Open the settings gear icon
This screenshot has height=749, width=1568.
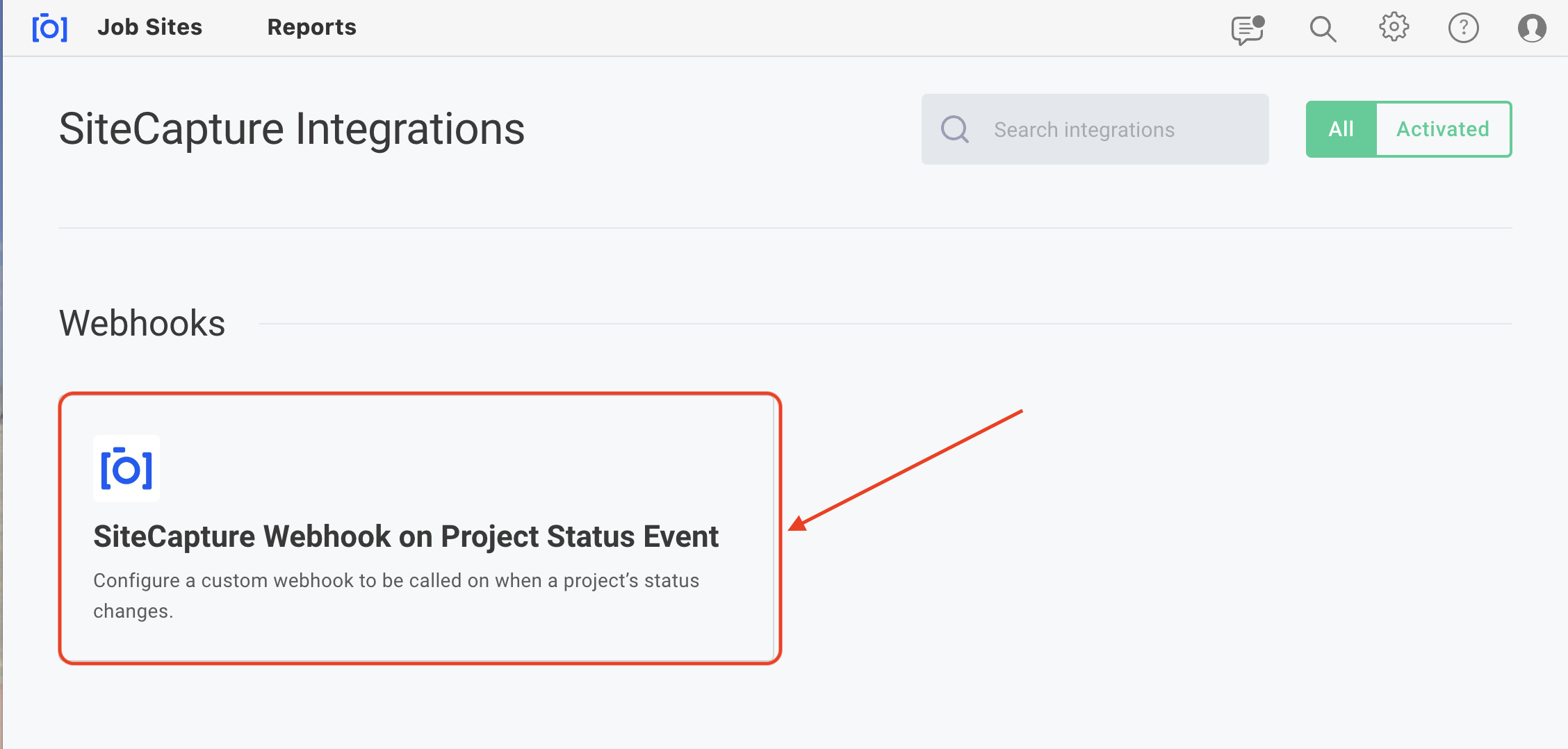(x=1394, y=28)
